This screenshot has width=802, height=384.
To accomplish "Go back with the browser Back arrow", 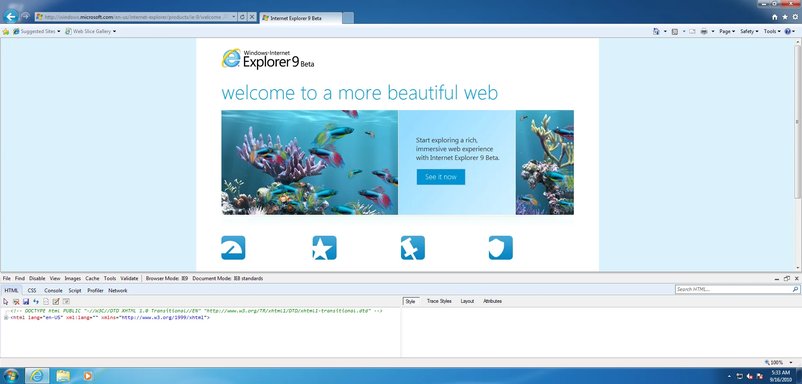I will (10, 16).
